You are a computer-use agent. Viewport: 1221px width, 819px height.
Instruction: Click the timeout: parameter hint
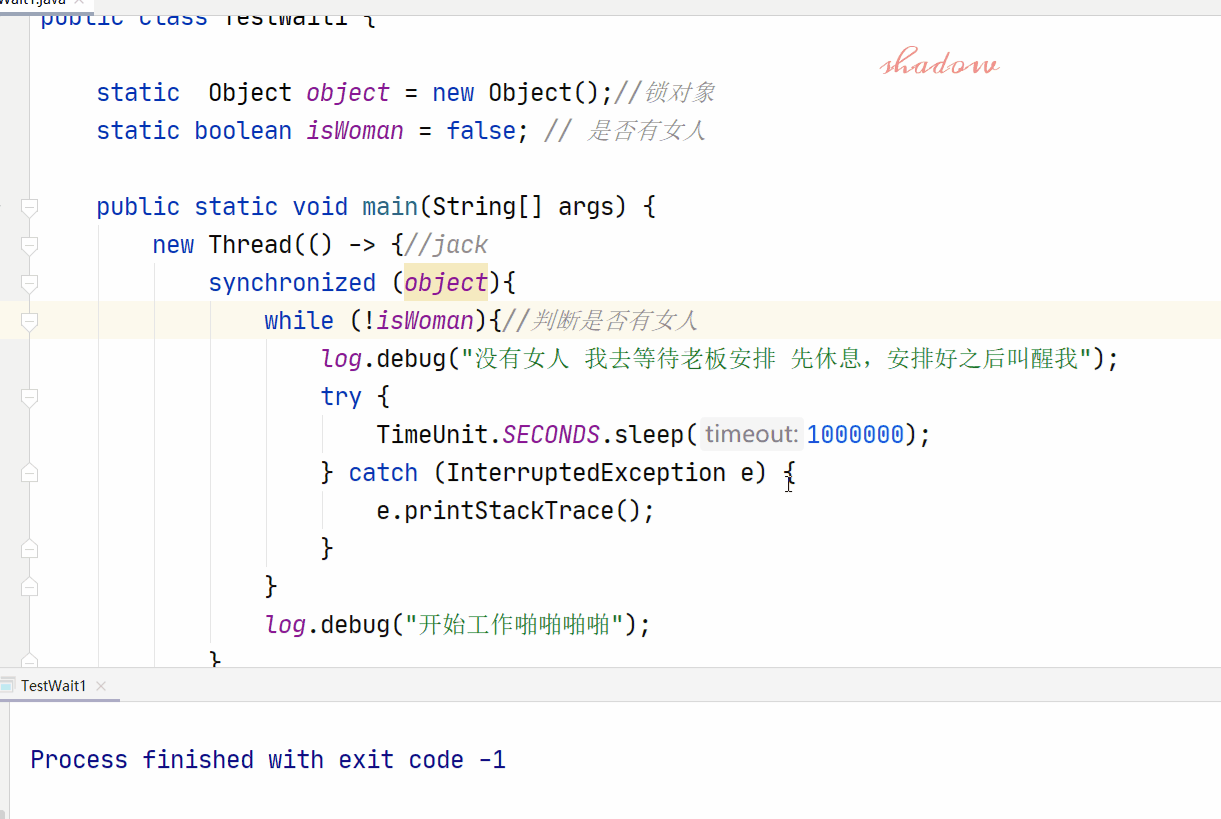pos(751,434)
